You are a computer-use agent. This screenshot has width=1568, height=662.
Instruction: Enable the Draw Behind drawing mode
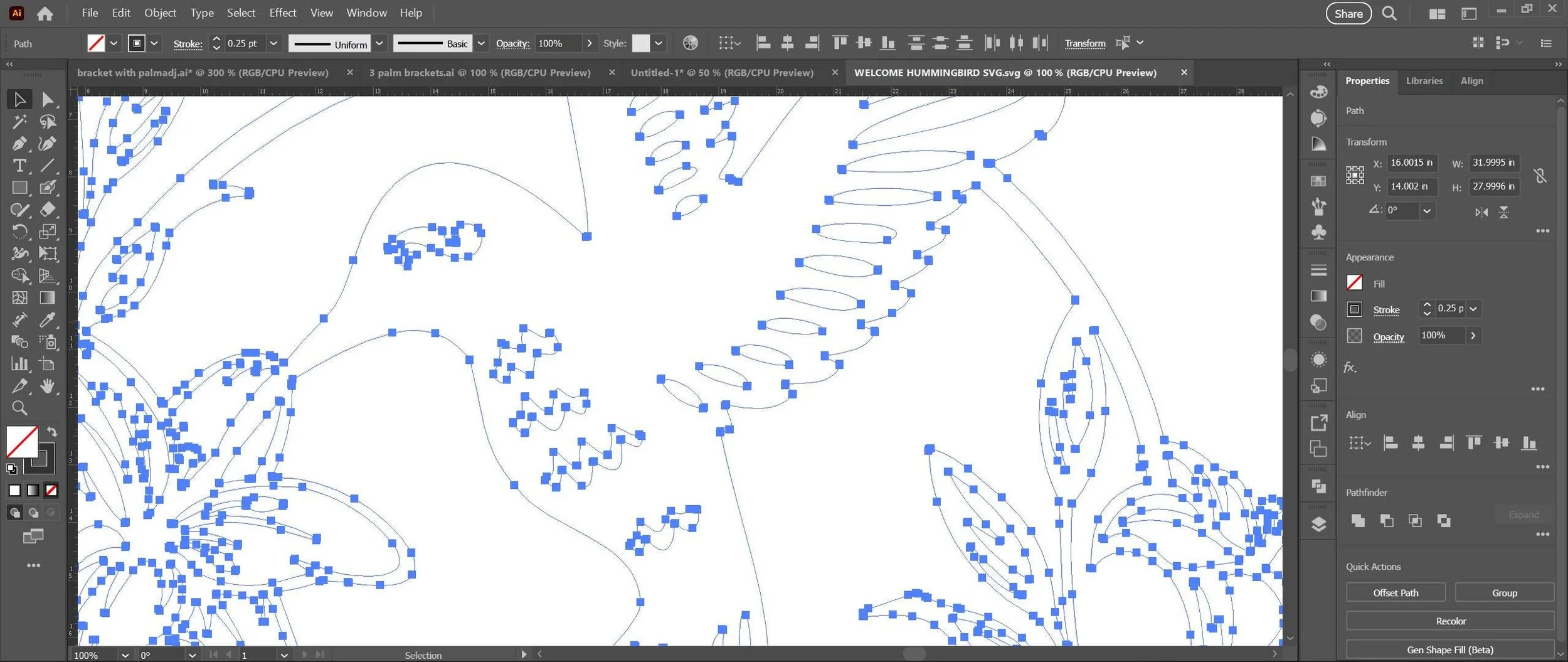33,513
